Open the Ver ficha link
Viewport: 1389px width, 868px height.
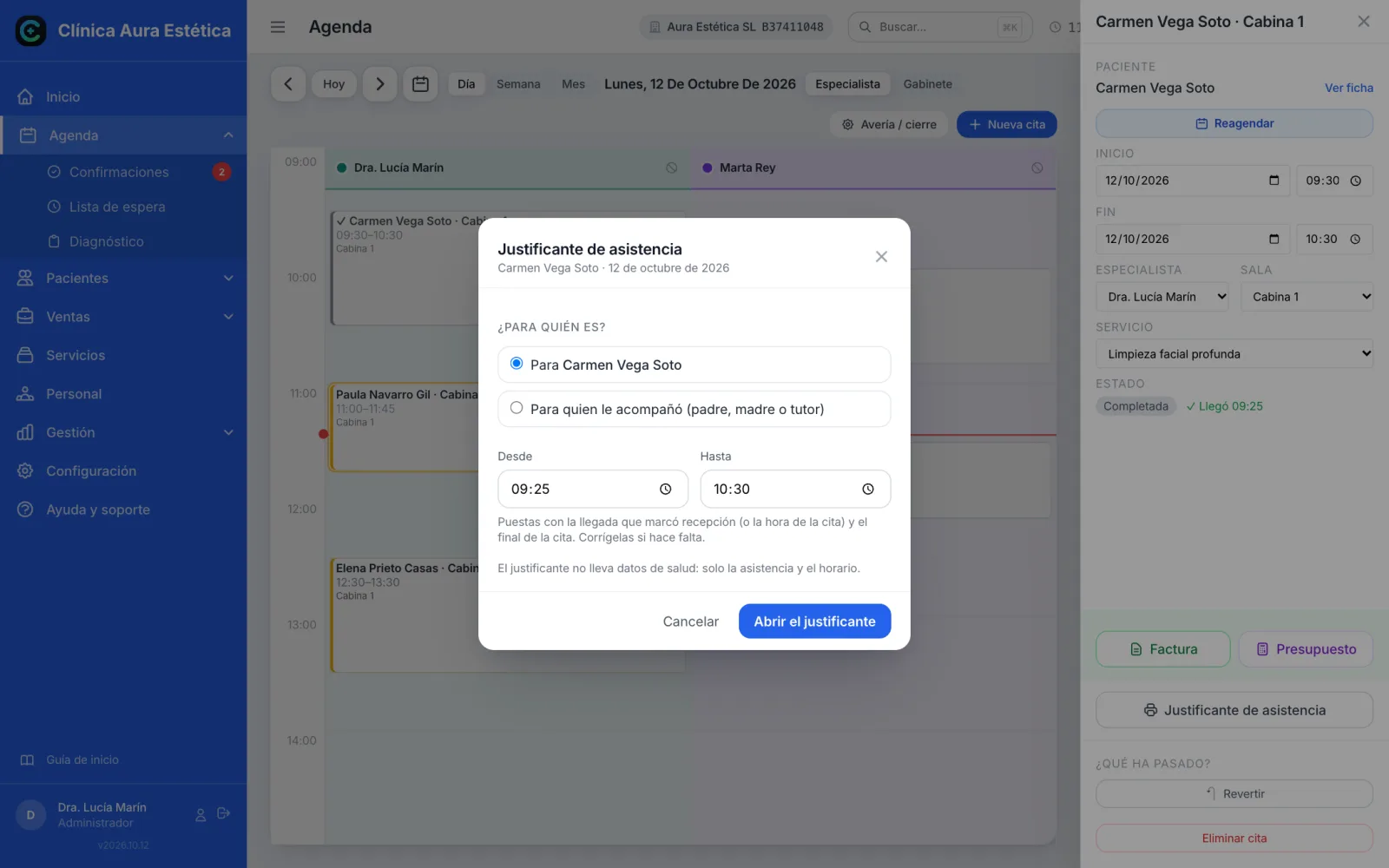point(1348,88)
